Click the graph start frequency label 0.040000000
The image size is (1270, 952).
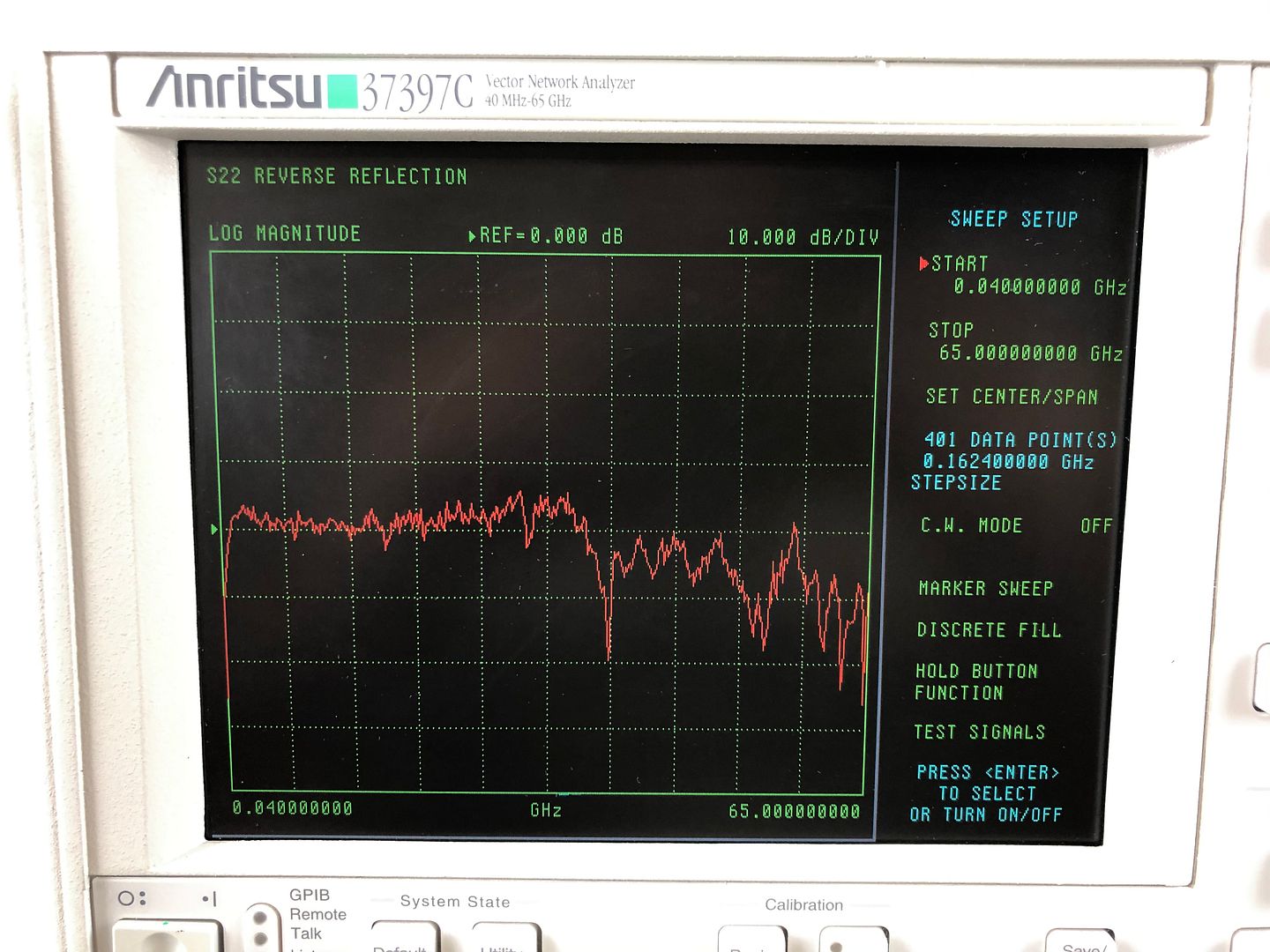tap(292, 807)
